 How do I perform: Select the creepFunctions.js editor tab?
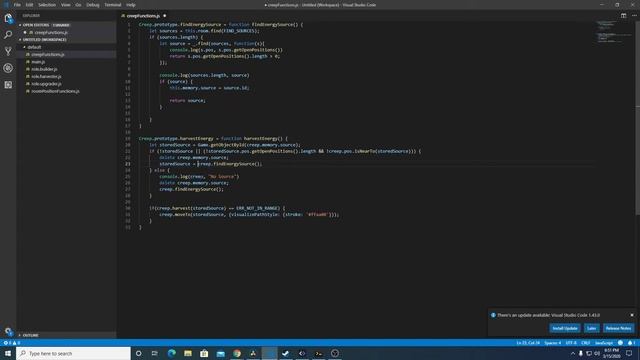coord(144,16)
